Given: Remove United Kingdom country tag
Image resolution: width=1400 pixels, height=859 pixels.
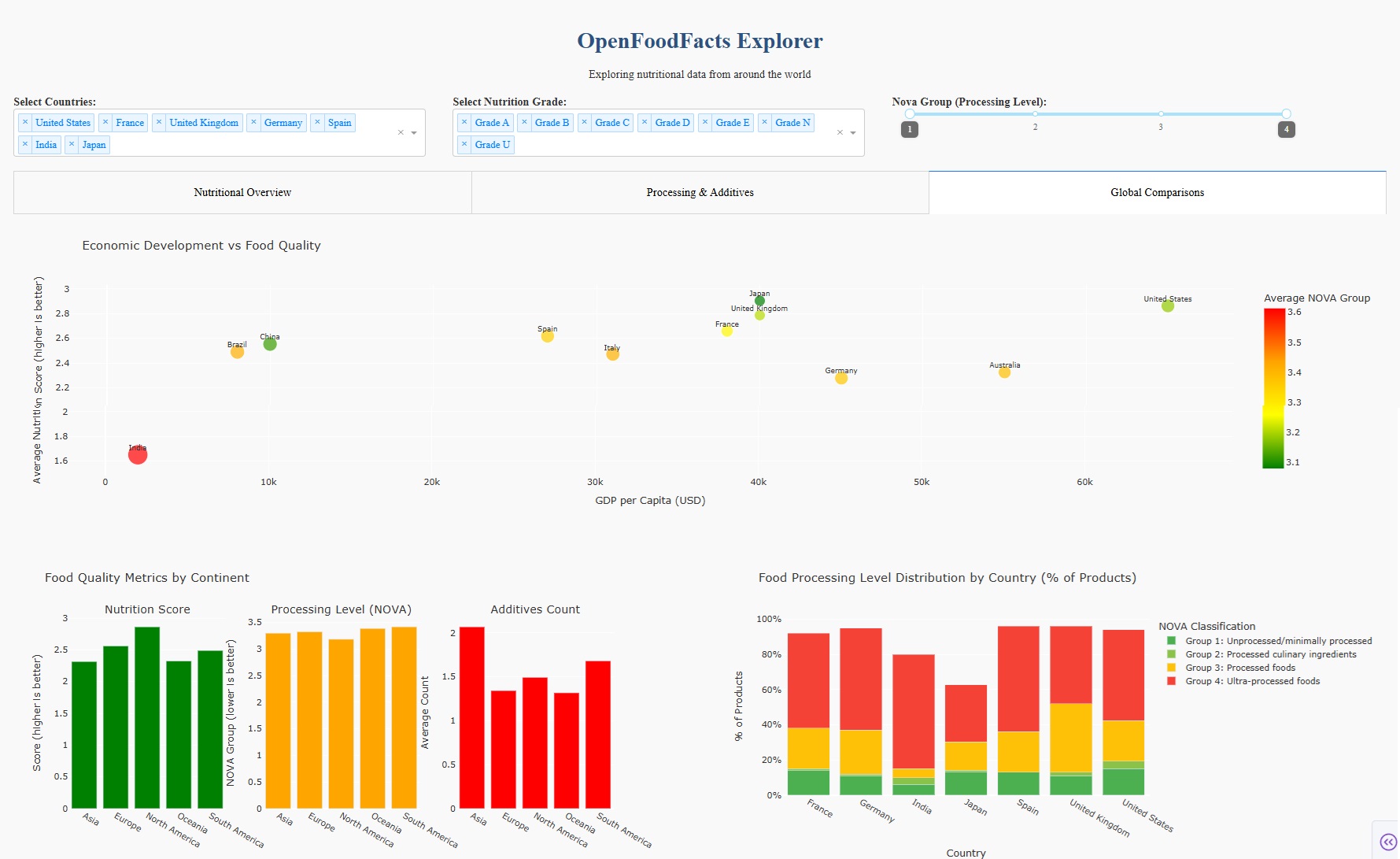Looking at the screenshot, I should tap(159, 123).
